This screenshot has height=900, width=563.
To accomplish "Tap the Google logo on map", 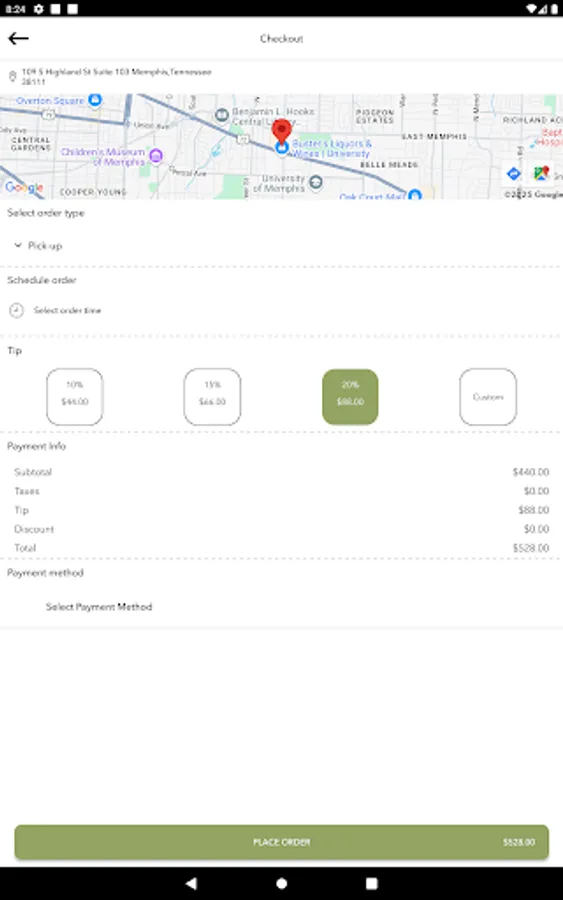I will pyautogui.click(x=24, y=187).
